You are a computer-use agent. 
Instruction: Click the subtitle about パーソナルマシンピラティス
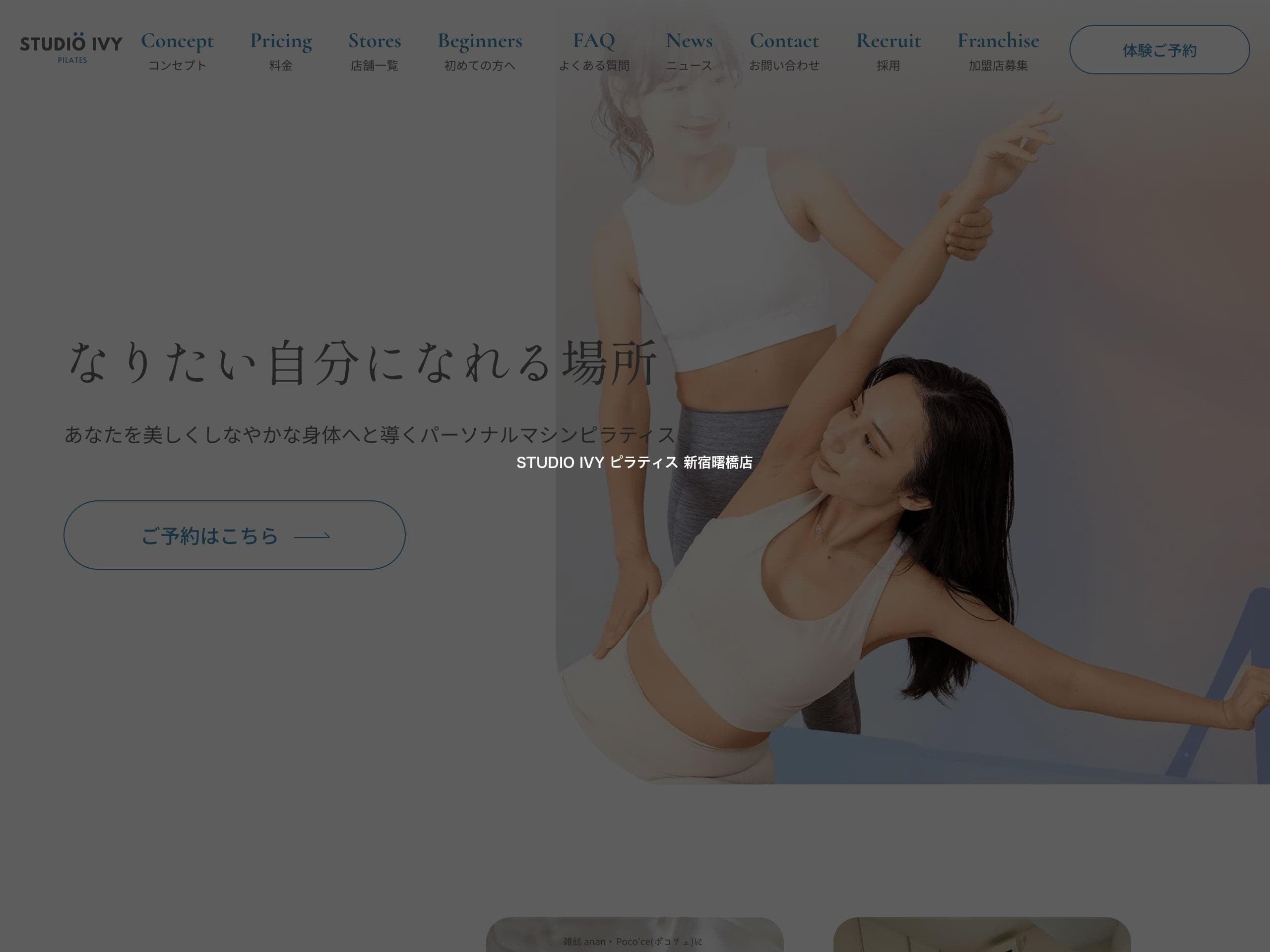point(370,434)
